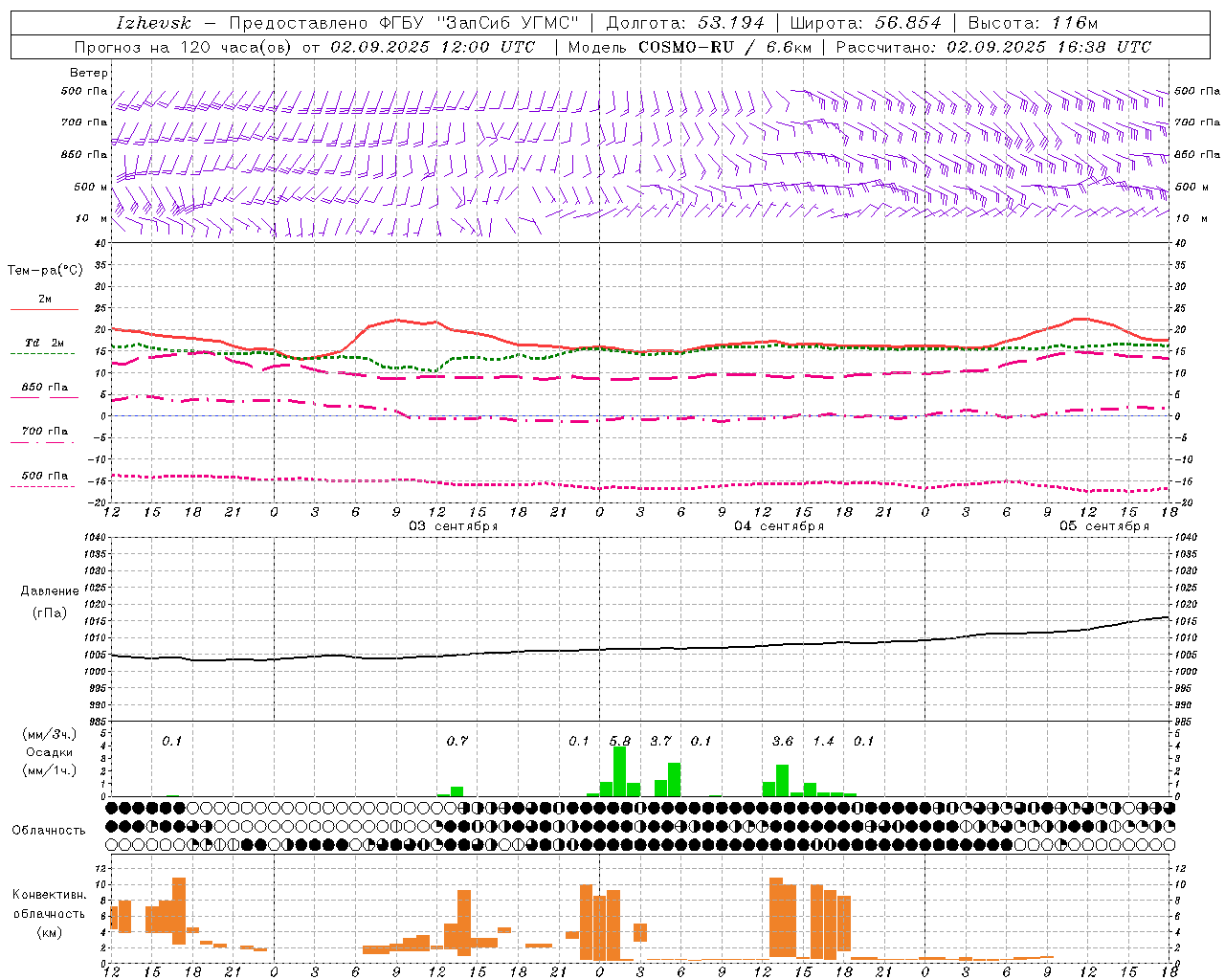Click the 5.8 precipitation total value
Image resolution: width=1225 pixels, height=980 pixels.
[620, 741]
